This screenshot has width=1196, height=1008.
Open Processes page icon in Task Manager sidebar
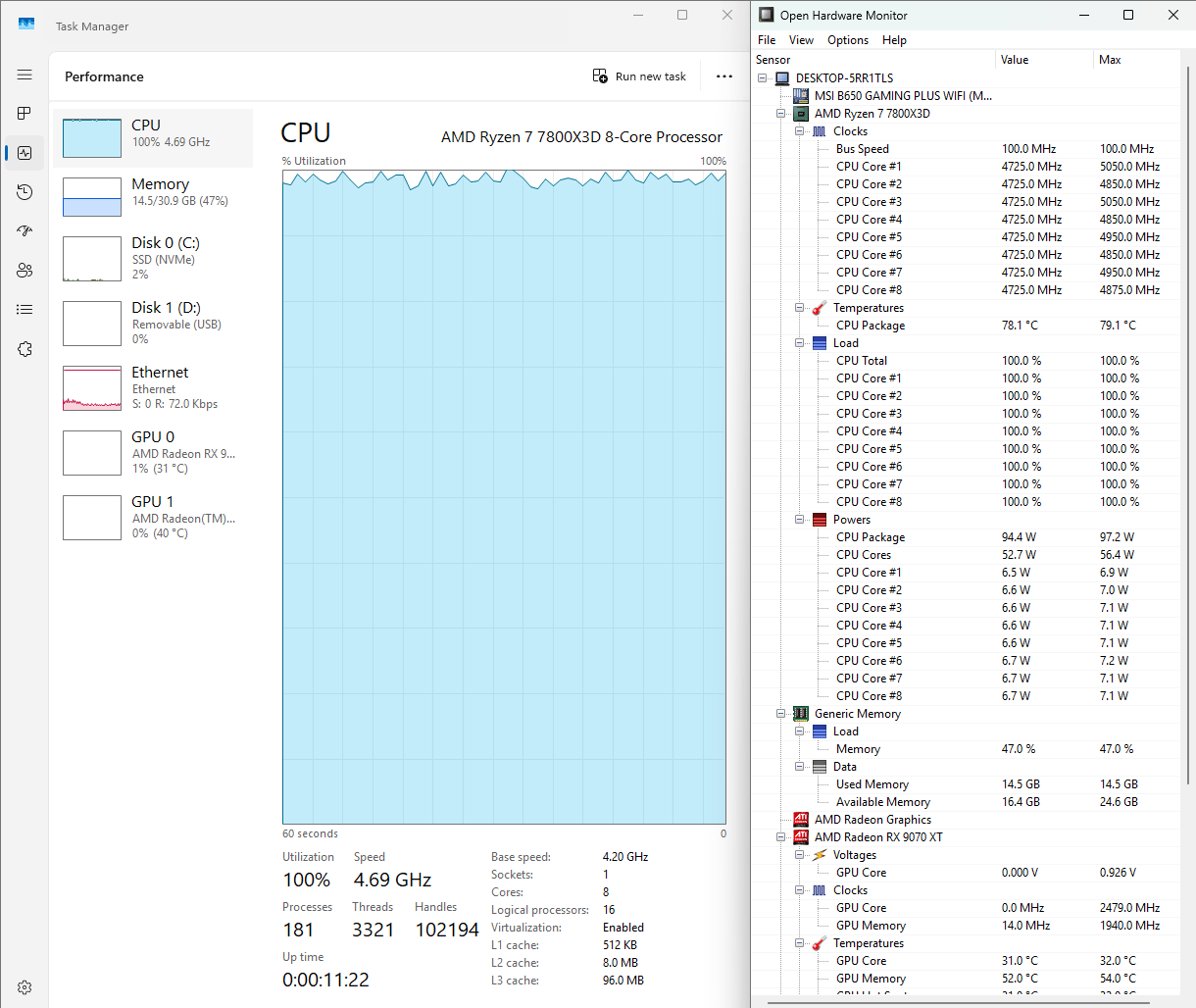[x=25, y=114]
